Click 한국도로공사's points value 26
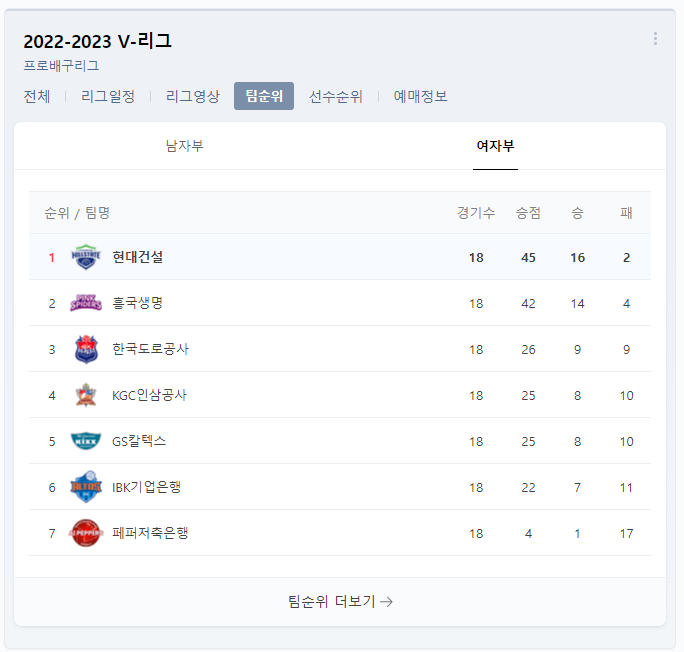The height and width of the screenshot is (652, 684). point(528,350)
